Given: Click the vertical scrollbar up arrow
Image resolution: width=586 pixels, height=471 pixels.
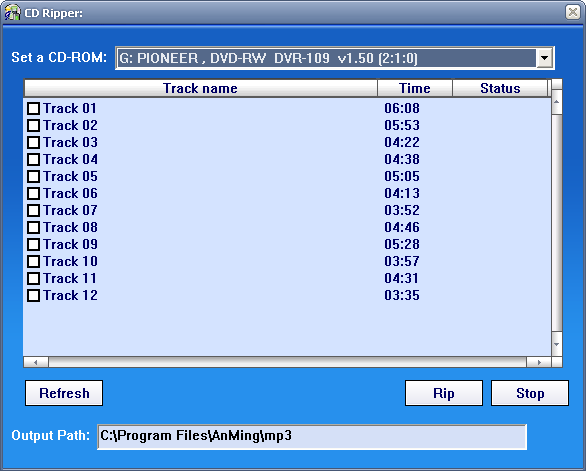Looking at the screenshot, I should (x=557, y=102).
